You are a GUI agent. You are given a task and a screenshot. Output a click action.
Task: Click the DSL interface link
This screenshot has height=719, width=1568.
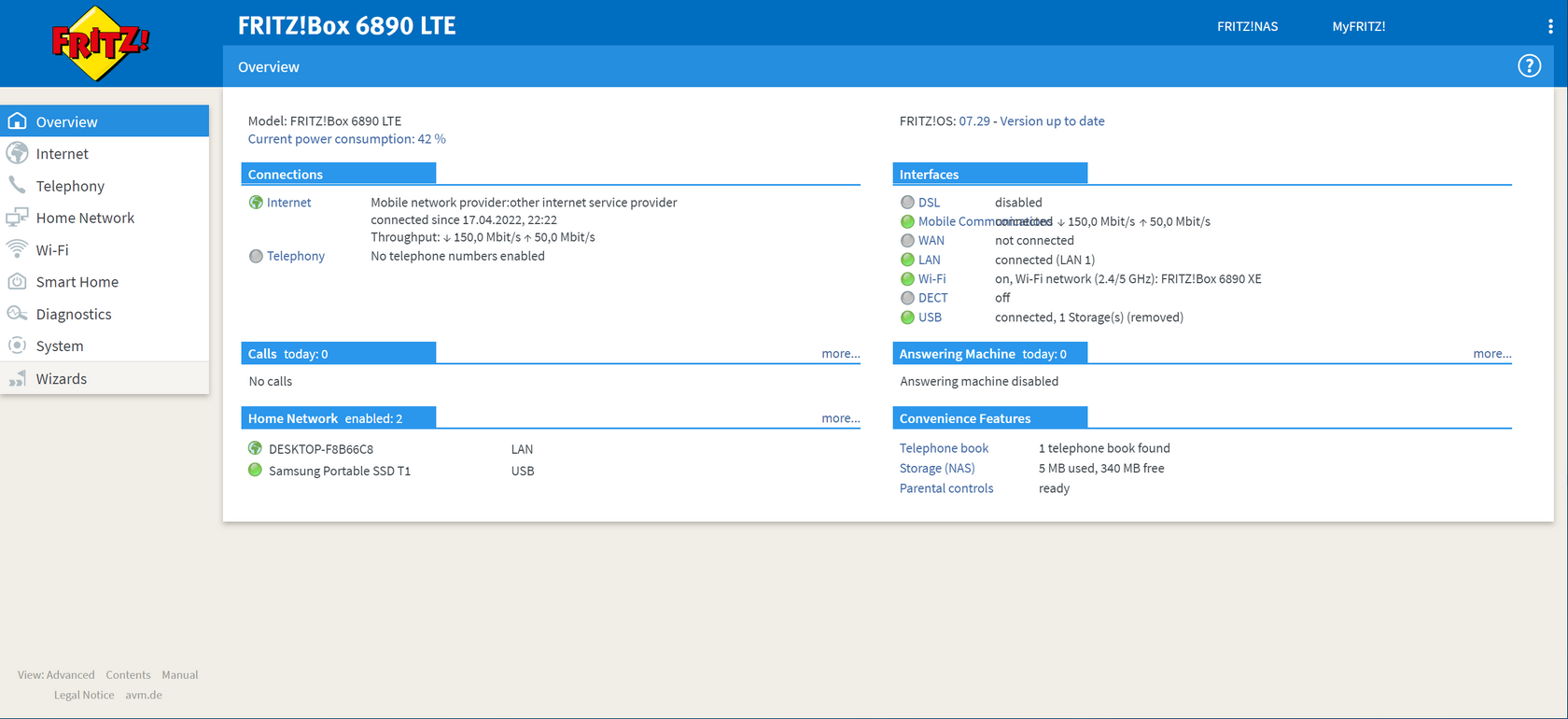point(929,203)
